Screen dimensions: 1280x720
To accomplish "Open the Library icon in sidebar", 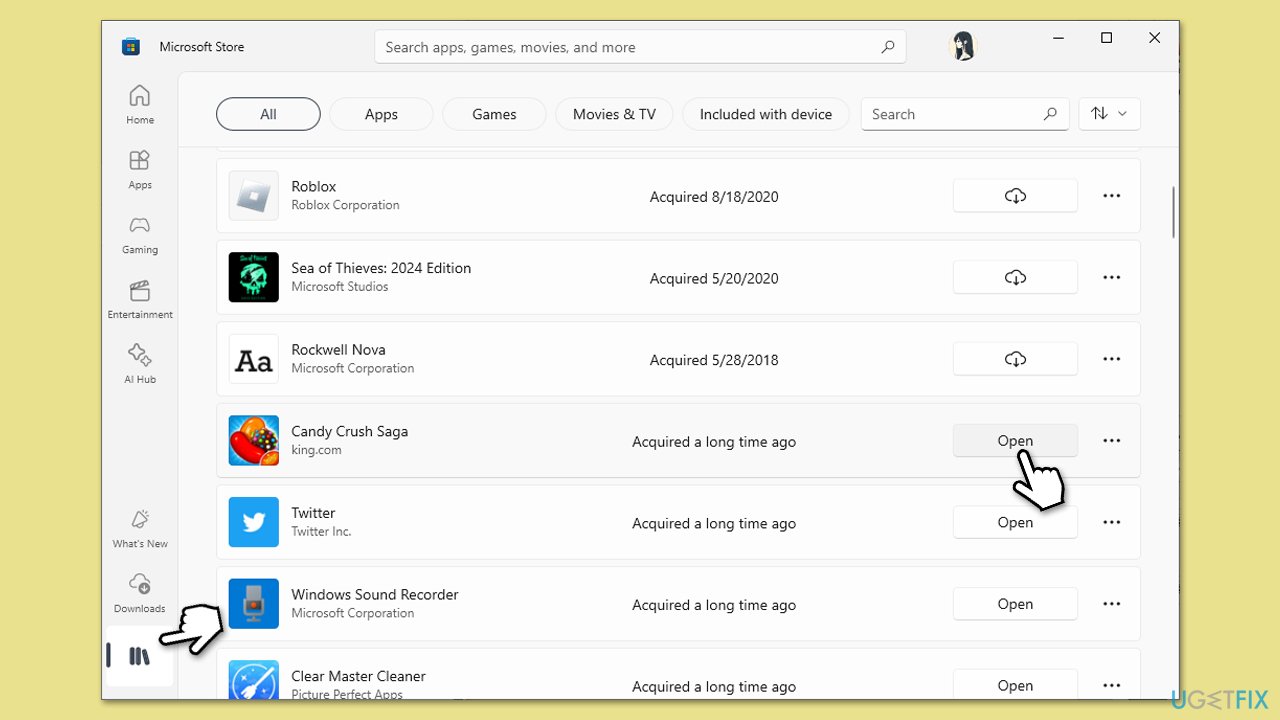I will [x=140, y=657].
